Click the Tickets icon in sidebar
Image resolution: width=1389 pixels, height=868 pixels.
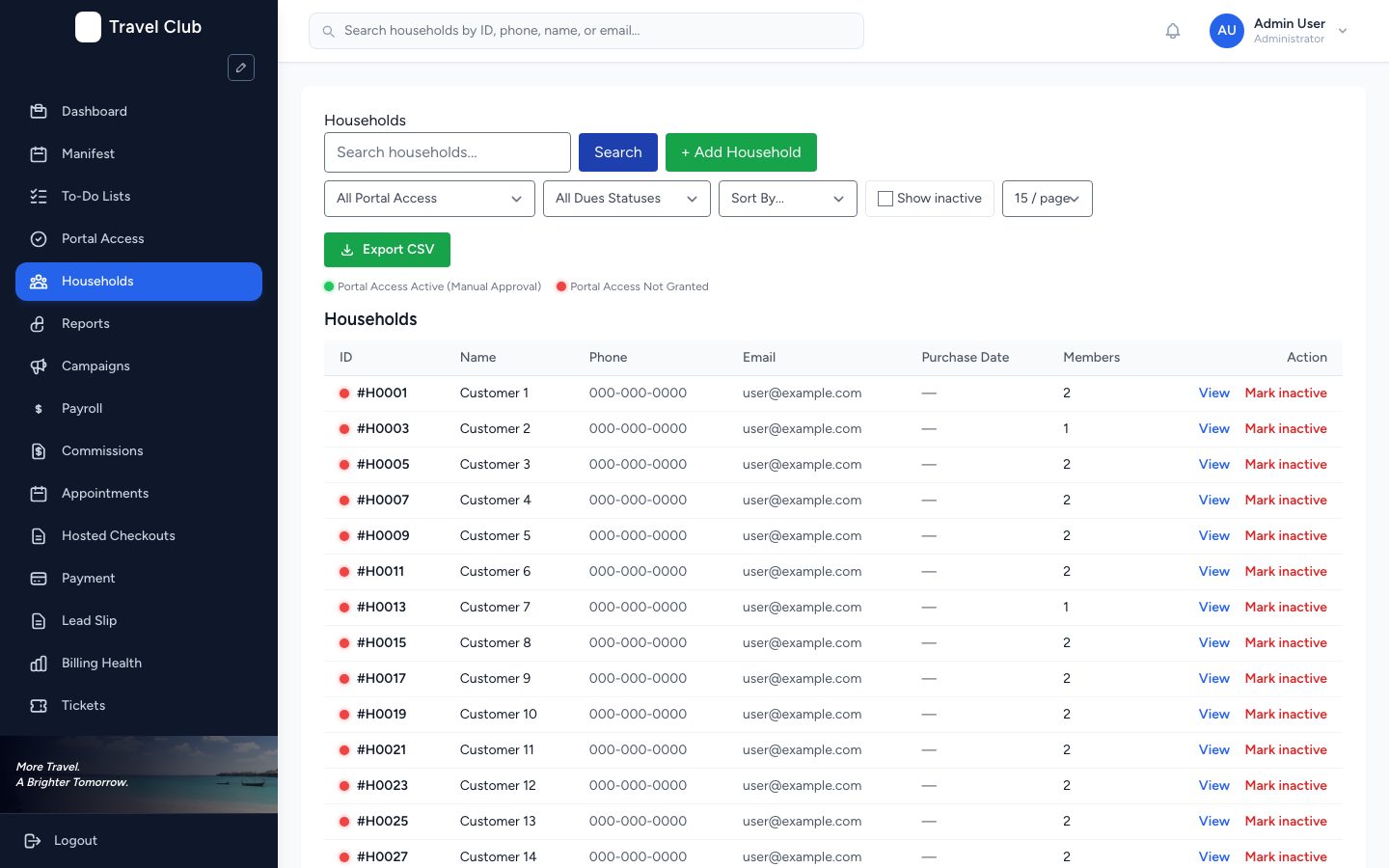39,705
